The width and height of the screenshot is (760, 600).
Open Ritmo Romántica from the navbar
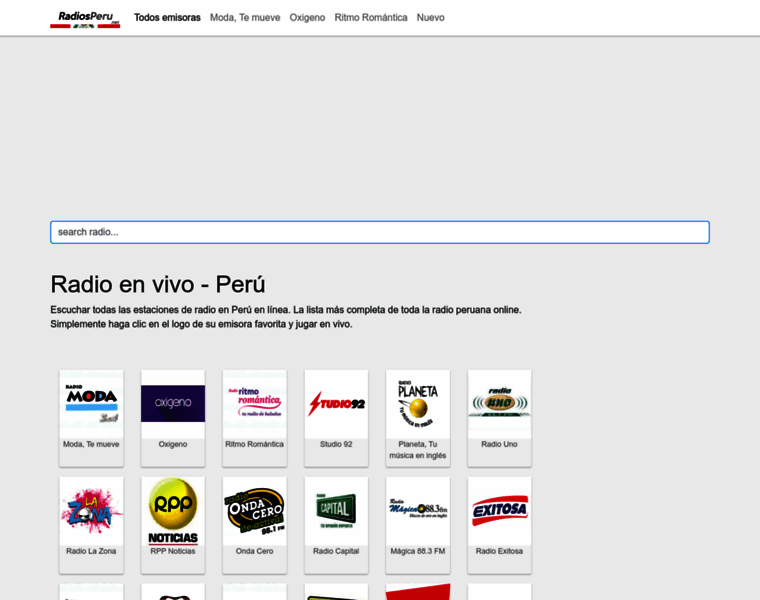coord(371,17)
